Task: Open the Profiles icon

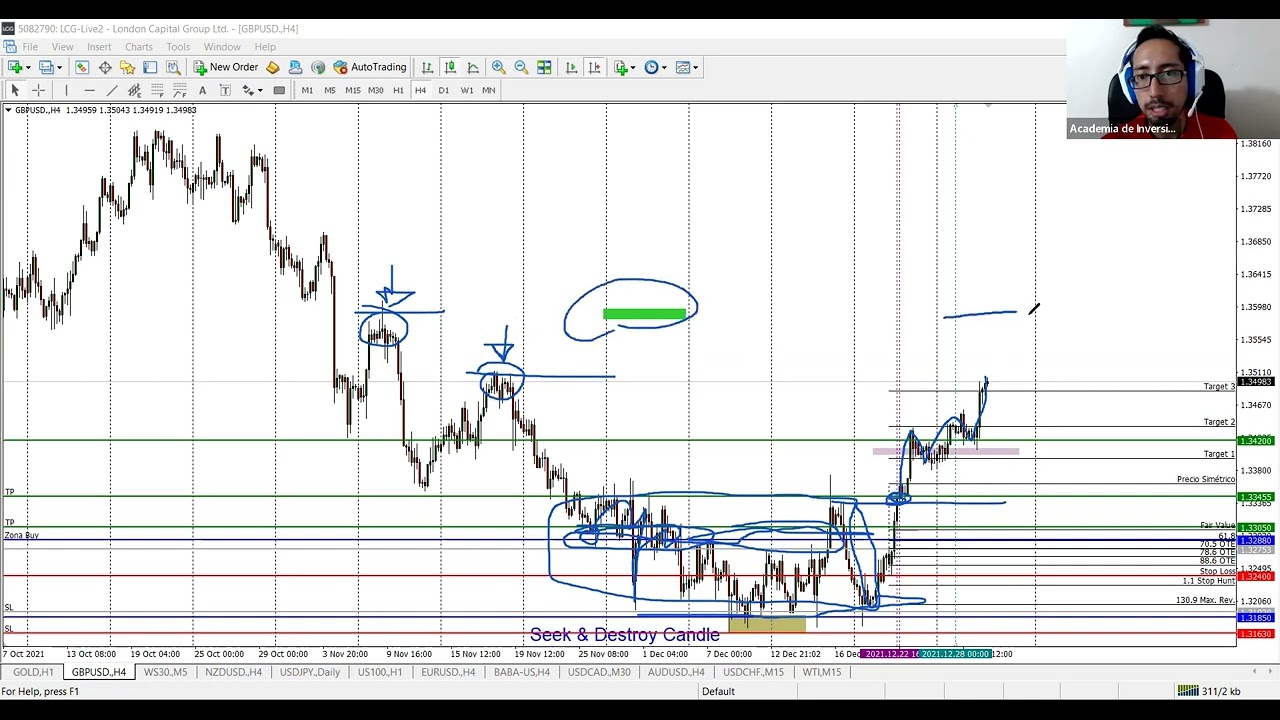Action: tap(47, 67)
